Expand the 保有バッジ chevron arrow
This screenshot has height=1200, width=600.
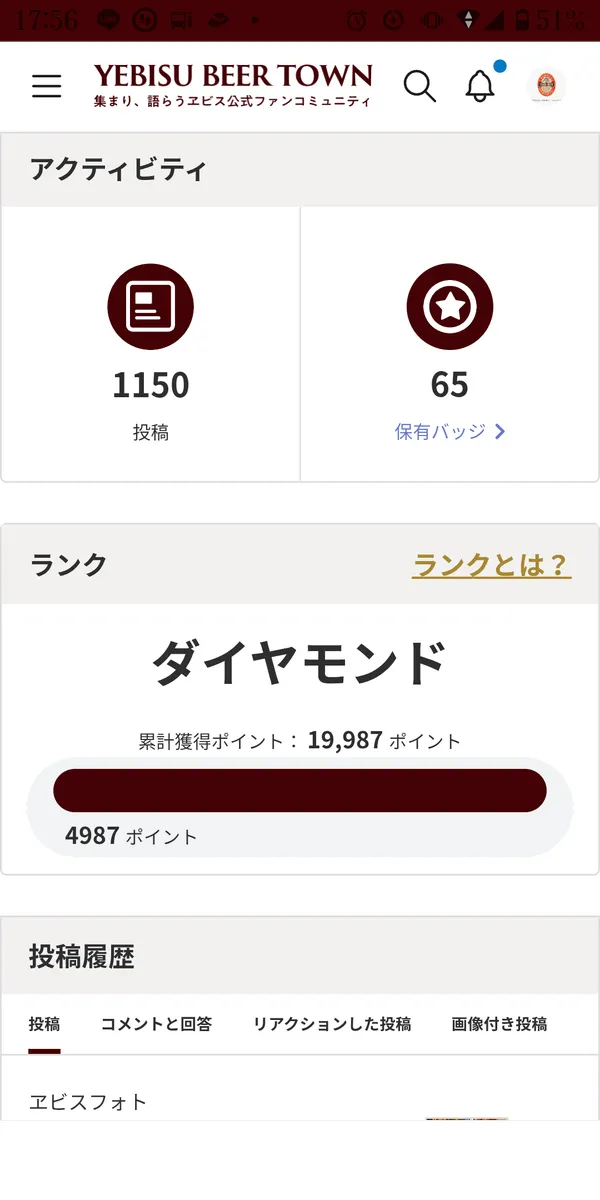point(500,432)
